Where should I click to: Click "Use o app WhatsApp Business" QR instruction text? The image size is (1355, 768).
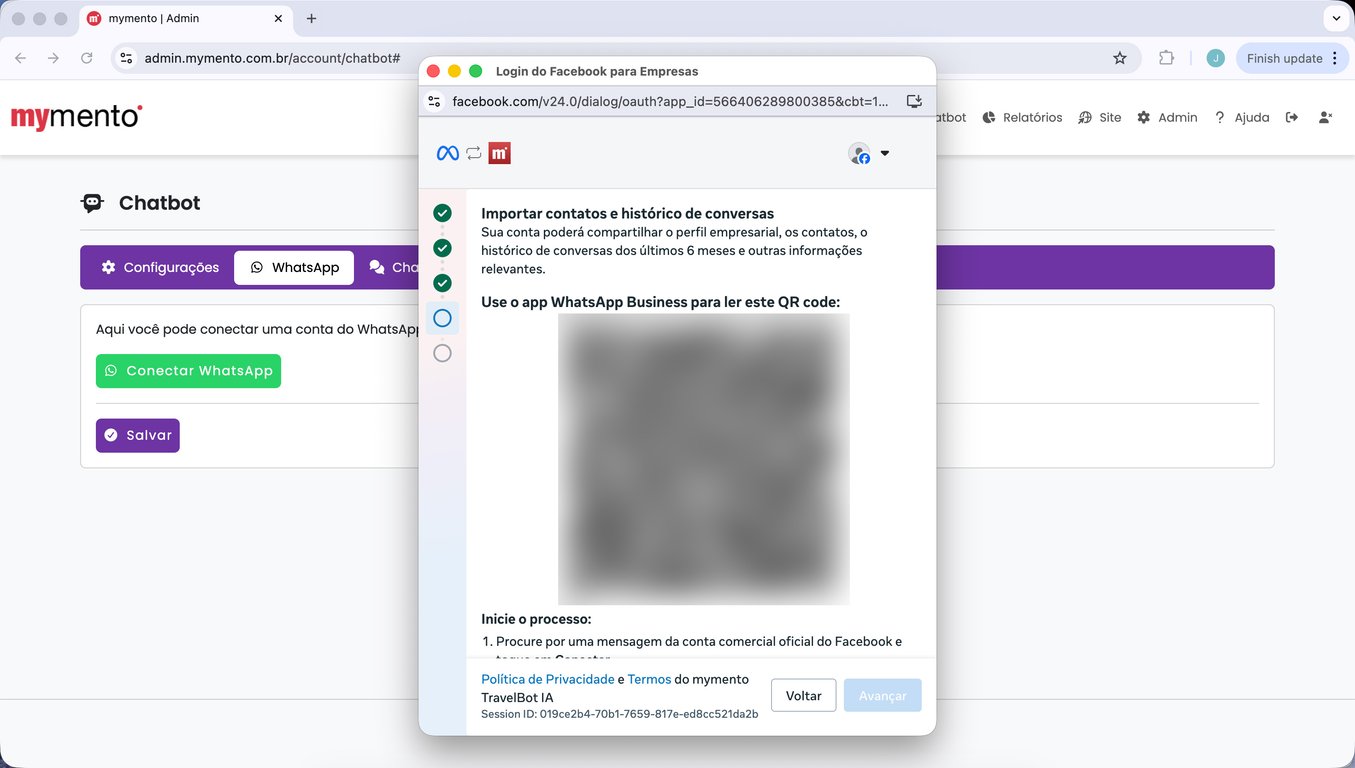(661, 302)
